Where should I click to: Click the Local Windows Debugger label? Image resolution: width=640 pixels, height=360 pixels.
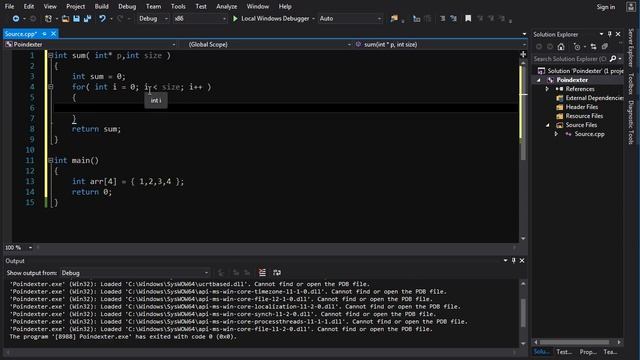point(275,19)
